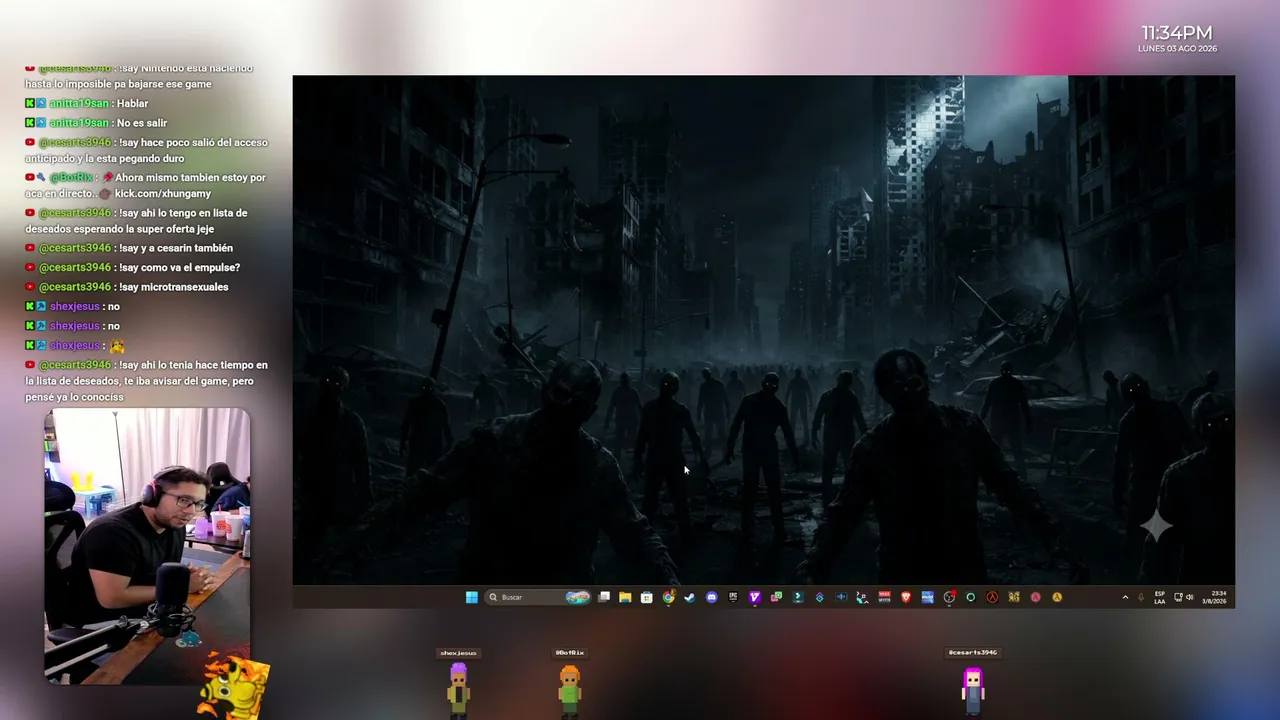The height and width of the screenshot is (720, 1280).
Task: Open the pink and green taskbar app
Action: [x=776, y=597]
